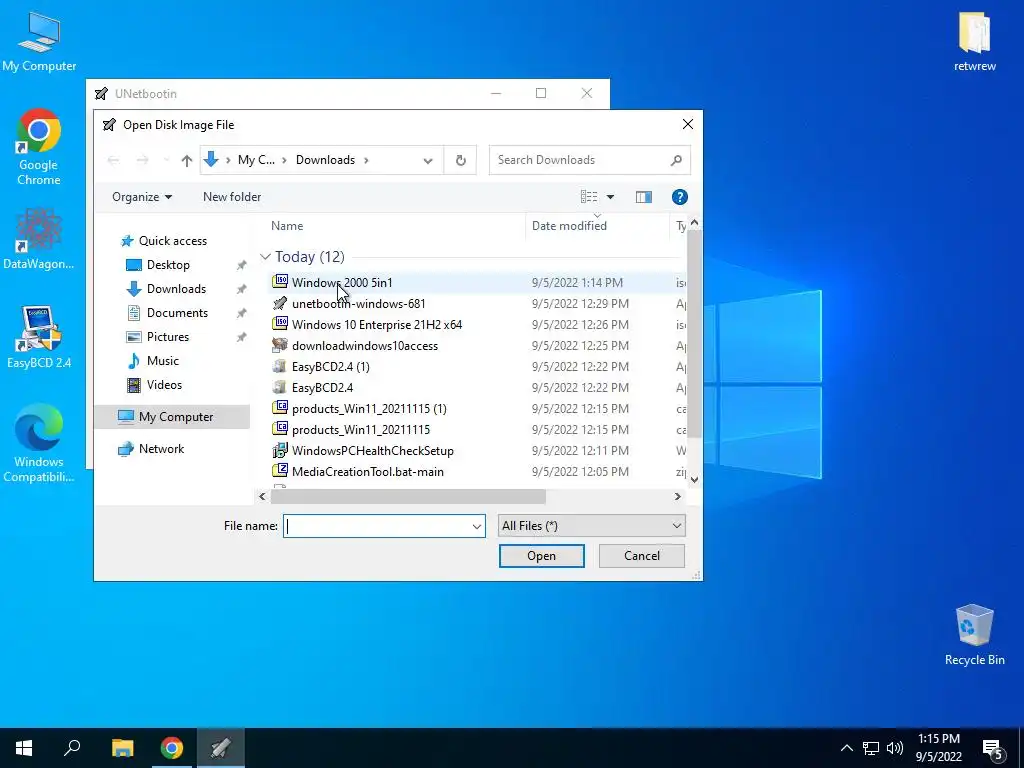
Task: Select MediaCreationTool.bat-main zip file
Action: coord(477,472)
